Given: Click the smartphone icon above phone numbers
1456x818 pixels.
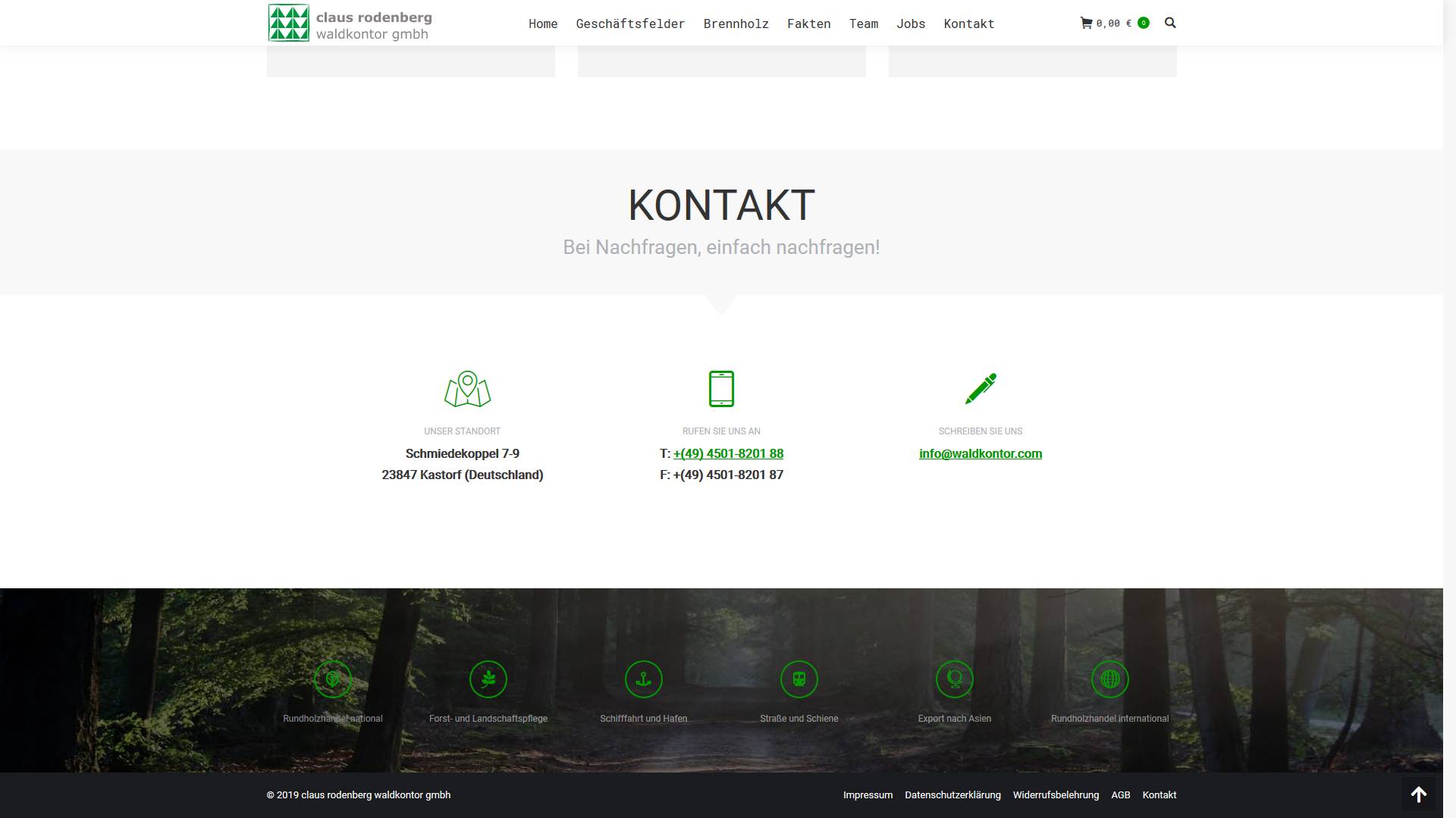Looking at the screenshot, I should tap(721, 389).
